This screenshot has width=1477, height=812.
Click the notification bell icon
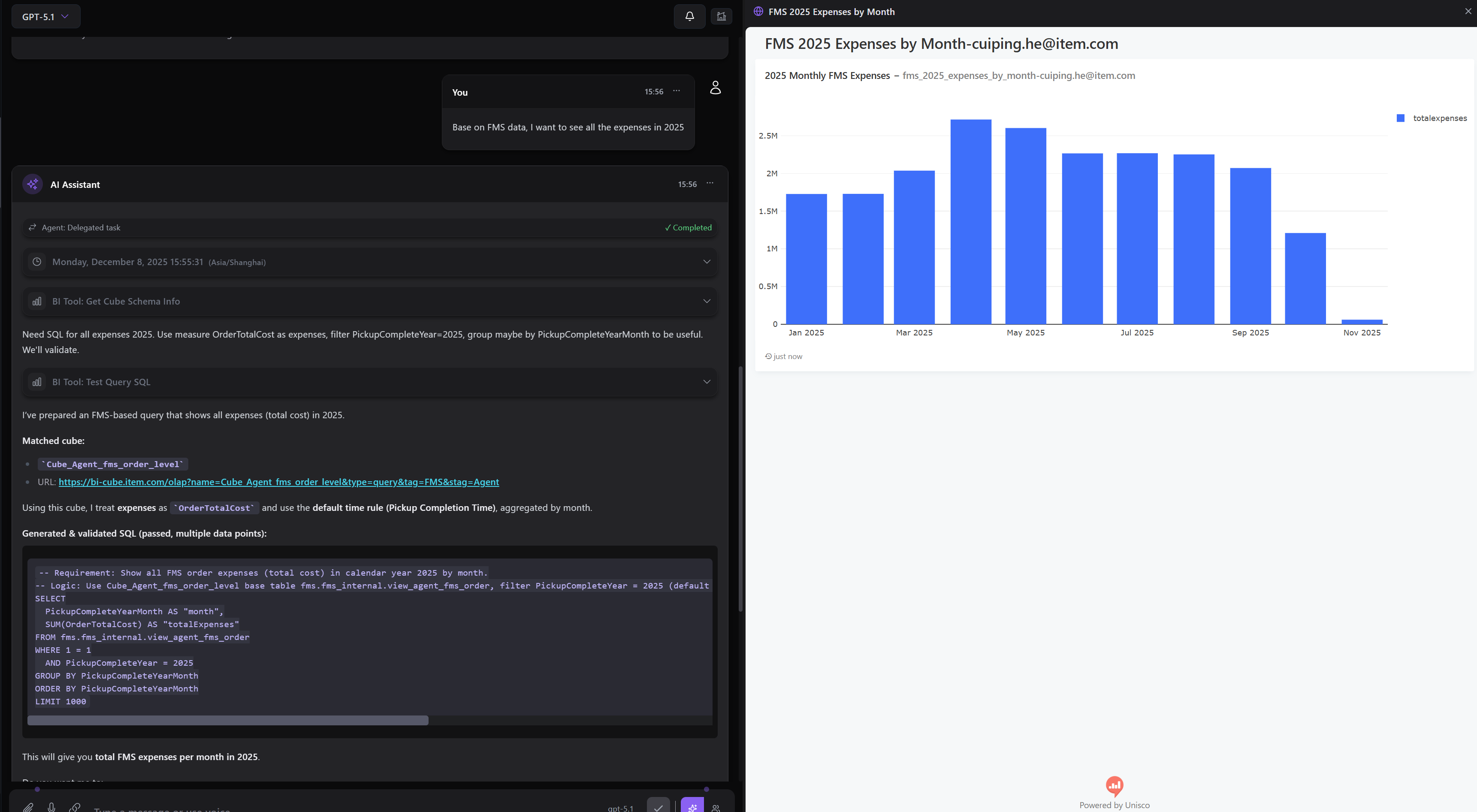tap(689, 16)
